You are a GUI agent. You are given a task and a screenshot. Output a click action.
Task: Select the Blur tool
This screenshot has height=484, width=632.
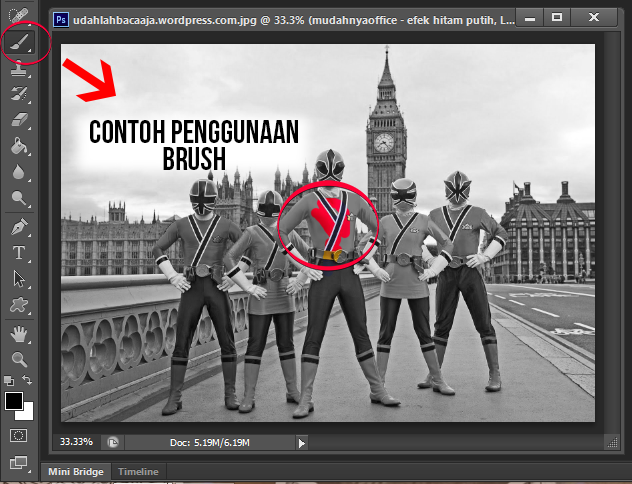click(19, 172)
